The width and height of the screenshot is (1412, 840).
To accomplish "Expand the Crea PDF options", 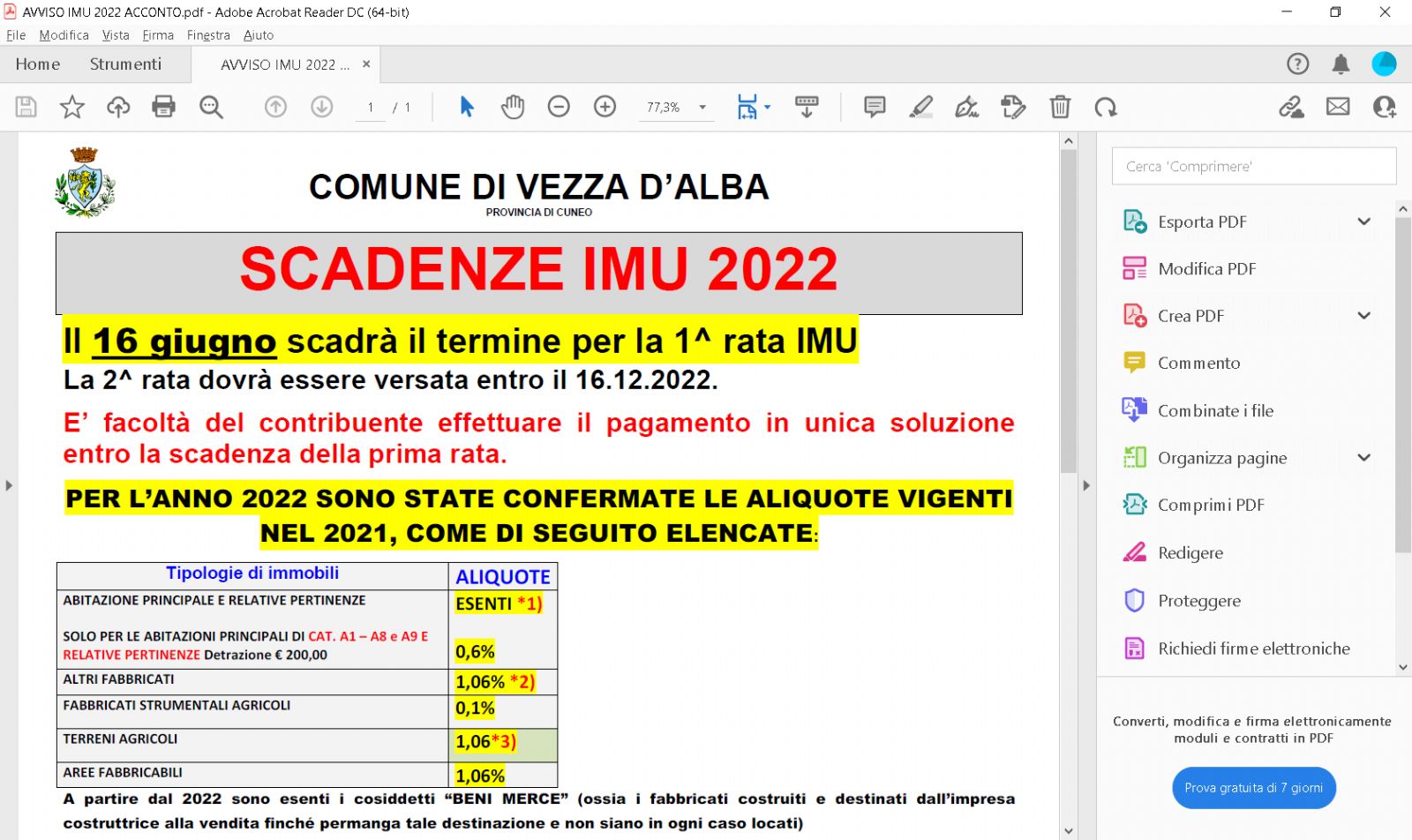I will (1363, 316).
